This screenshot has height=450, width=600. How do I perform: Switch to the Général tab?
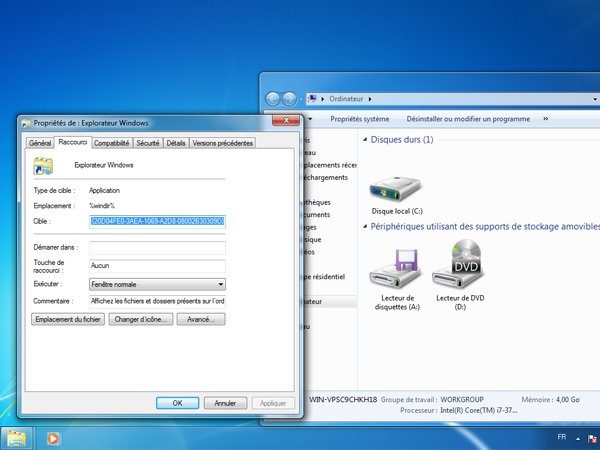40,143
